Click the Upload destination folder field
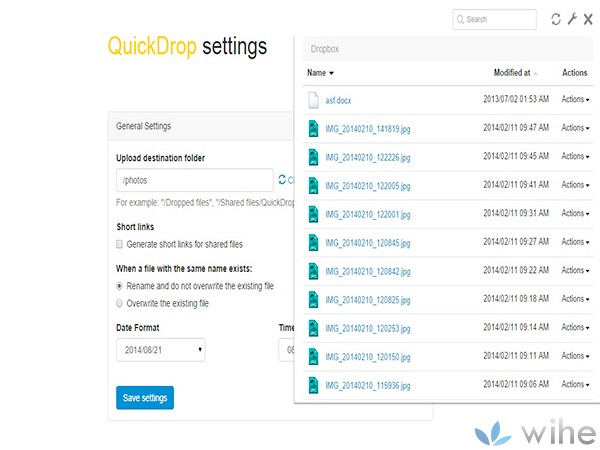This screenshot has height=450, width=600. [x=195, y=180]
